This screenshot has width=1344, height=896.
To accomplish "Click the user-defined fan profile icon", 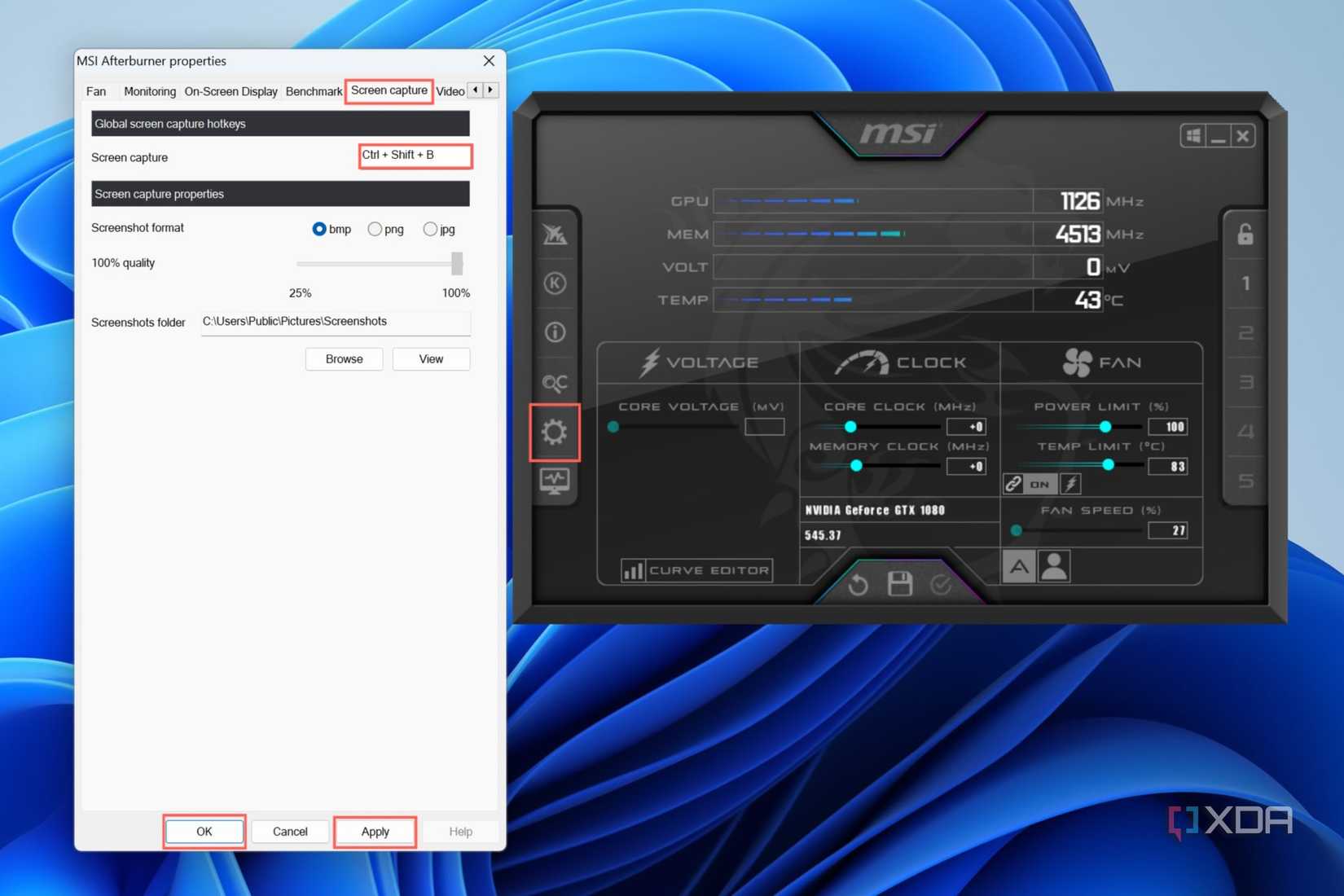I will 1054,566.
